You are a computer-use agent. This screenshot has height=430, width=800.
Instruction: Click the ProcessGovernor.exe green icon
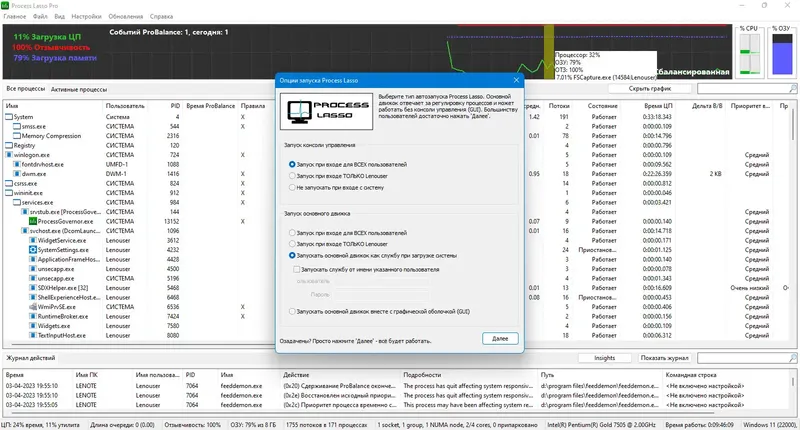pyautogui.click(x=33, y=221)
